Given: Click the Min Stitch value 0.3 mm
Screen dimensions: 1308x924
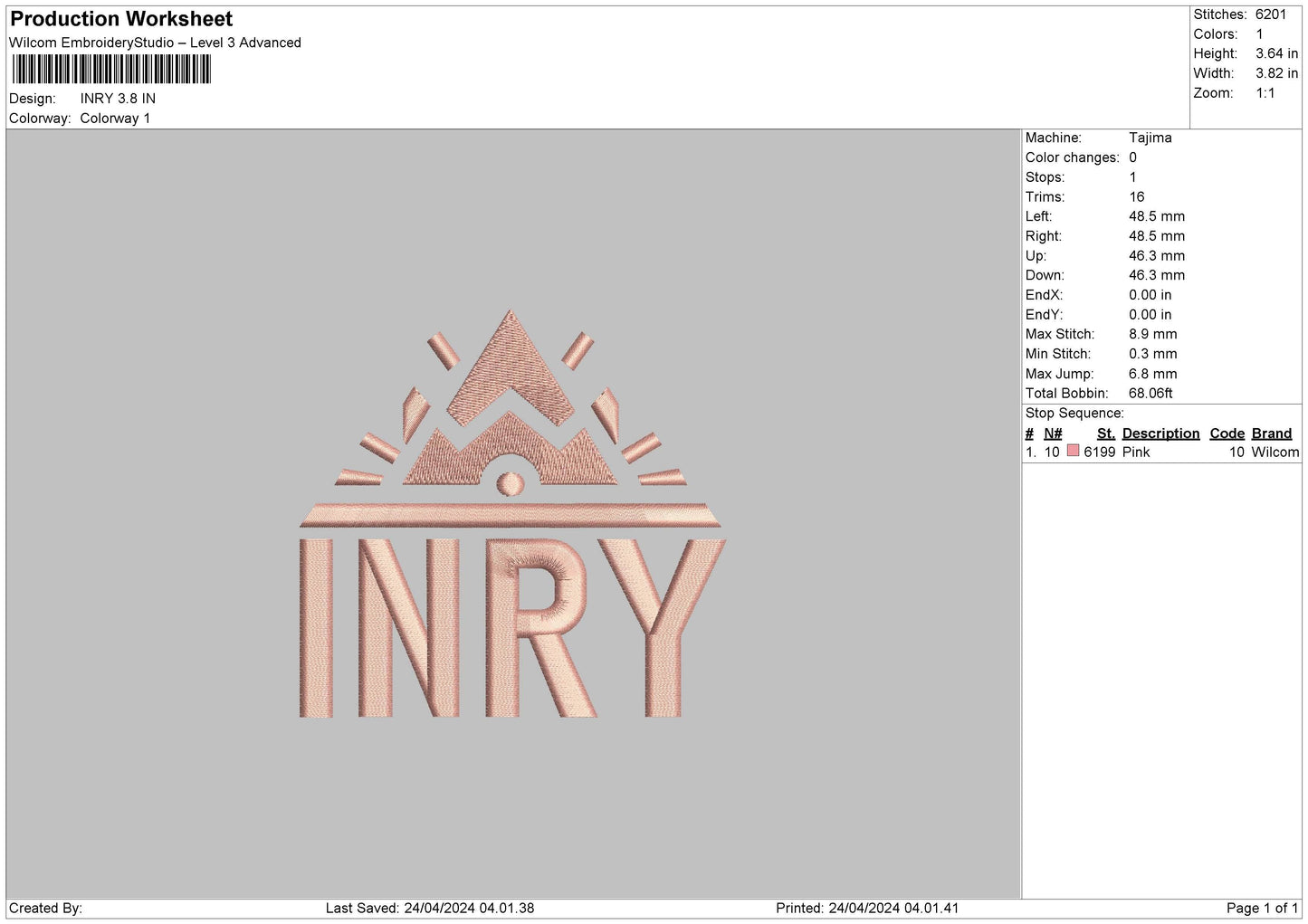Looking at the screenshot, I should [x=1152, y=354].
